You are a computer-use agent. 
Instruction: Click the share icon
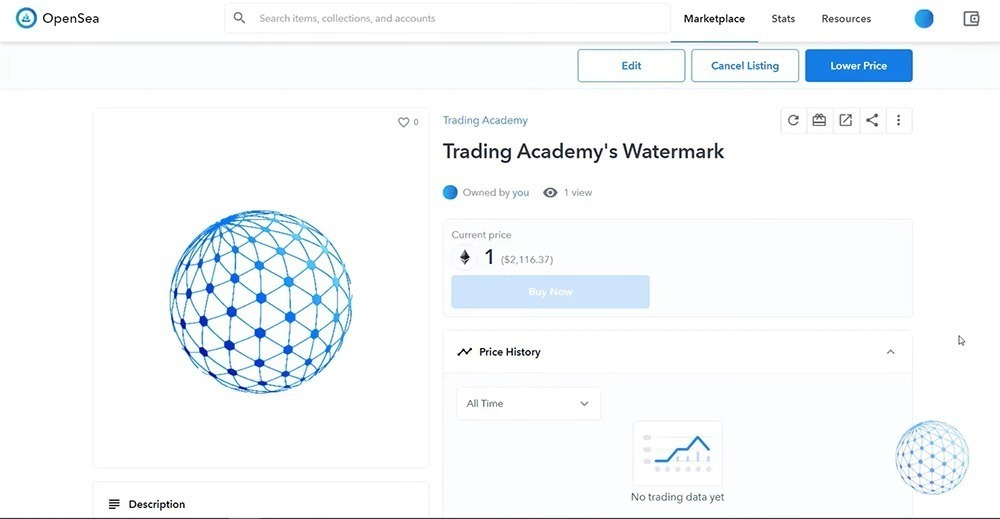872,120
